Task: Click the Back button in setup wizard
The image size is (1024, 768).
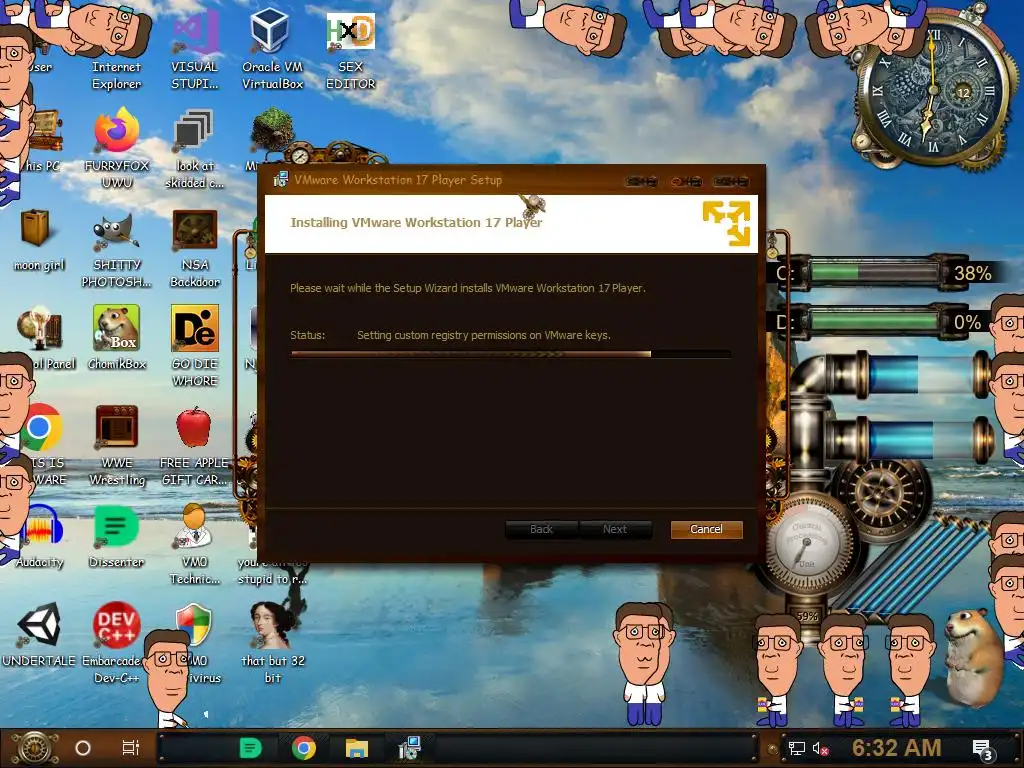Action: 541,529
